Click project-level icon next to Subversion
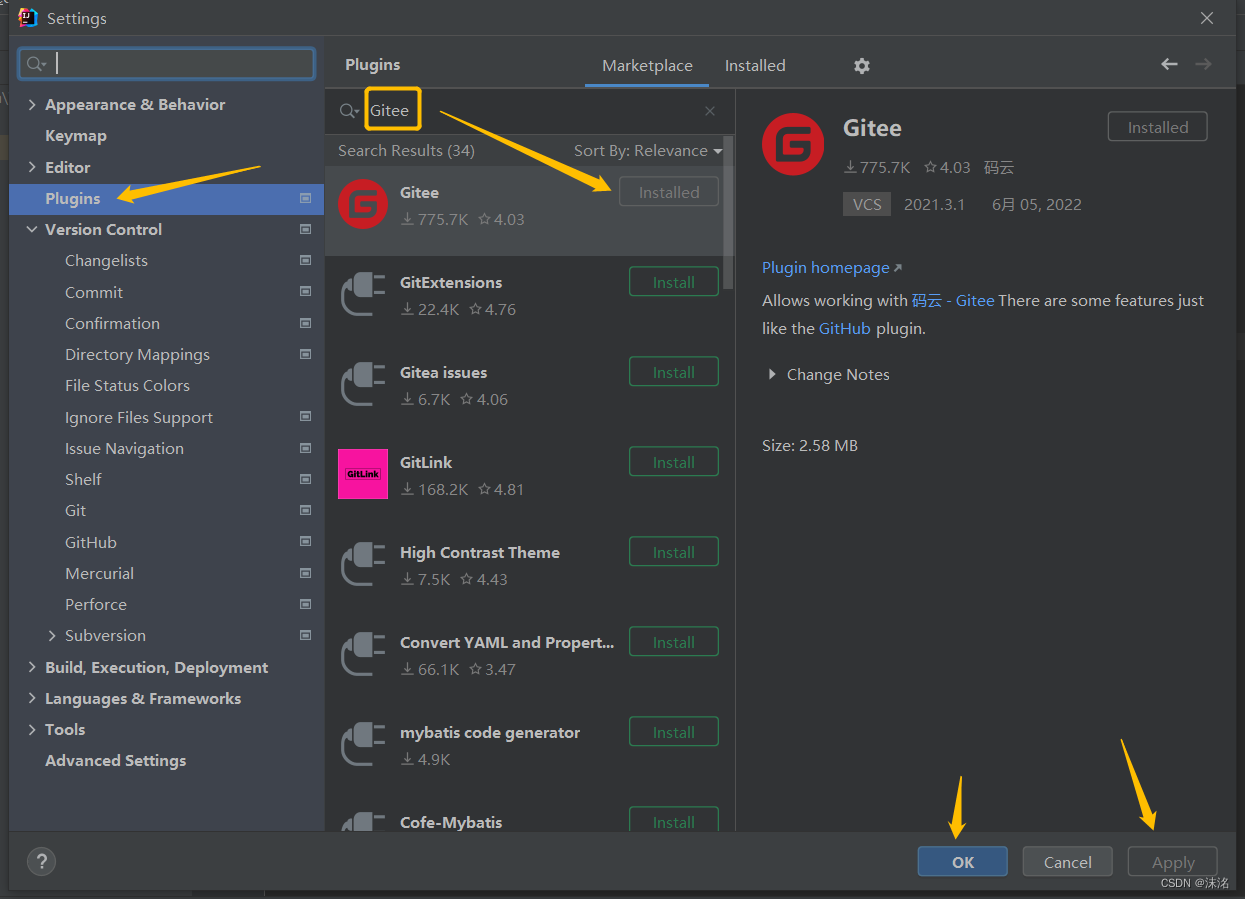Viewport: 1245px width, 899px height. pos(305,635)
